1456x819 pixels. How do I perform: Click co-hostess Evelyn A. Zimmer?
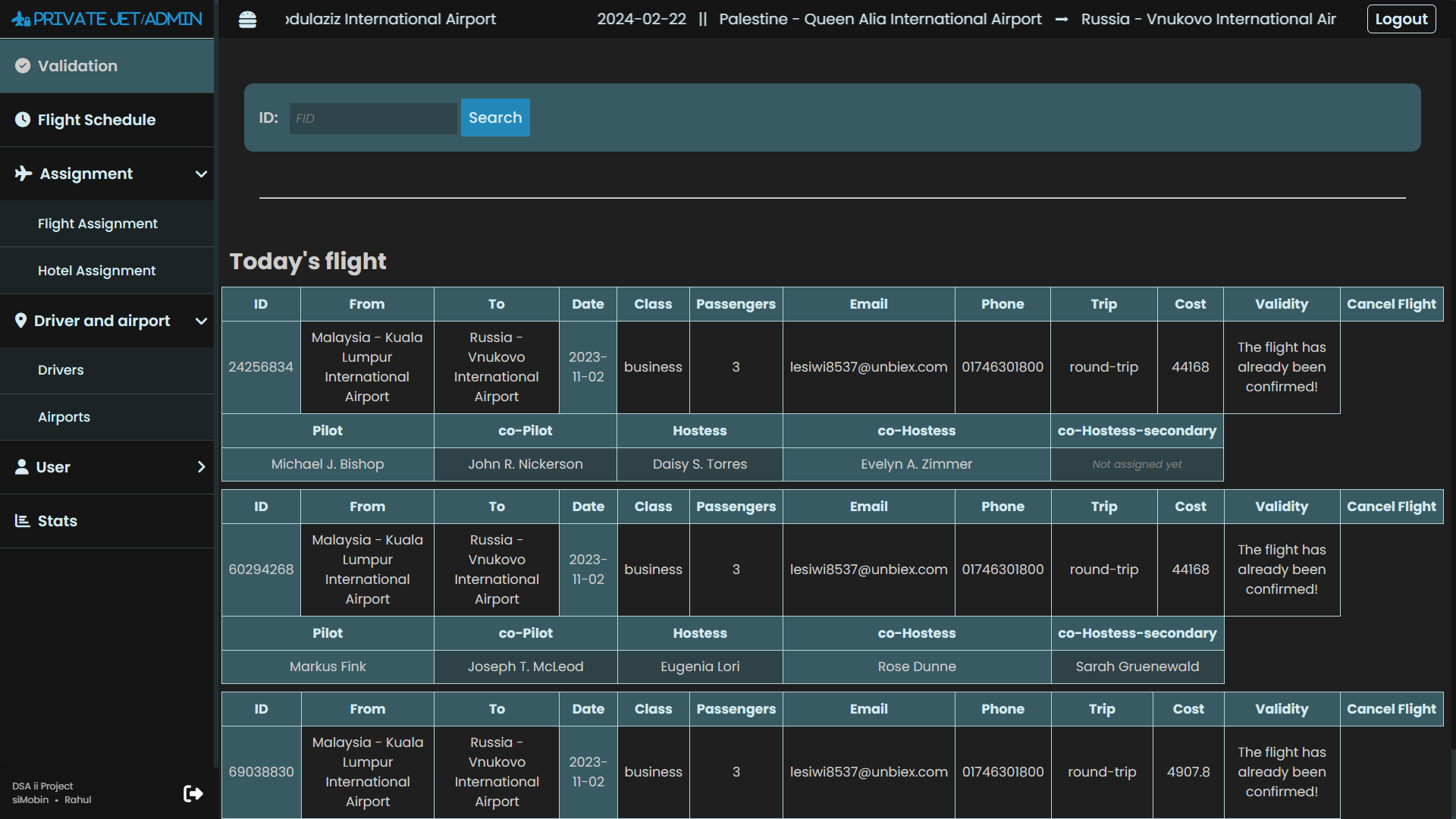(917, 464)
